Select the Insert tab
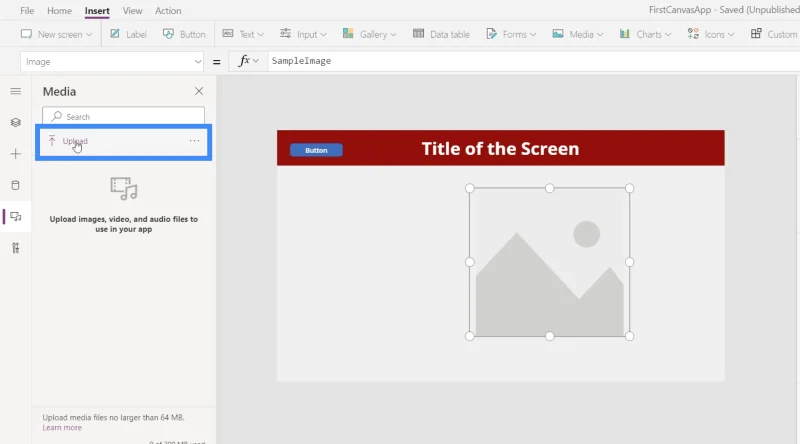Screen dimensions: 800x444 pyautogui.click(x=97, y=11)
